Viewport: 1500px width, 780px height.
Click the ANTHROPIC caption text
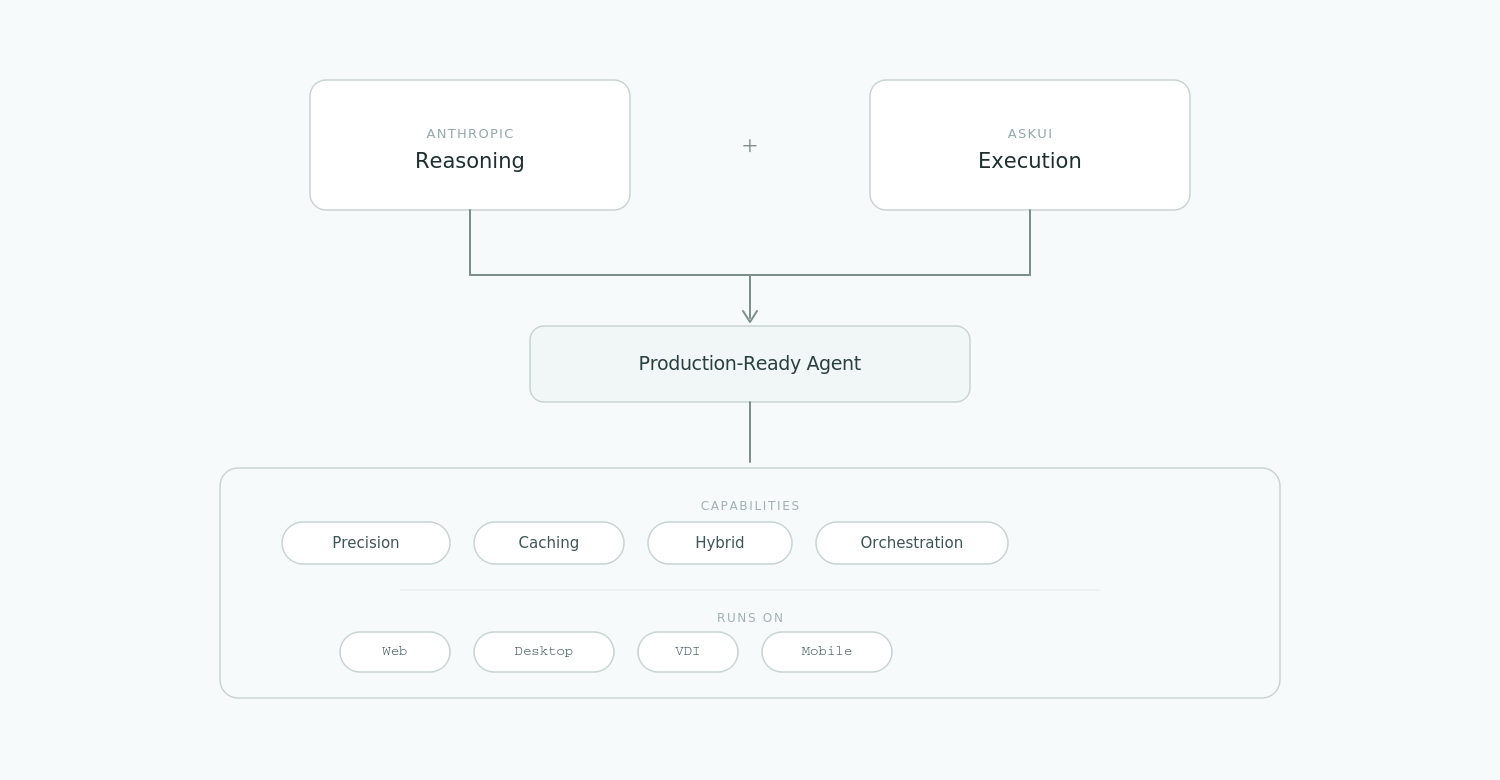coord(470,134)
